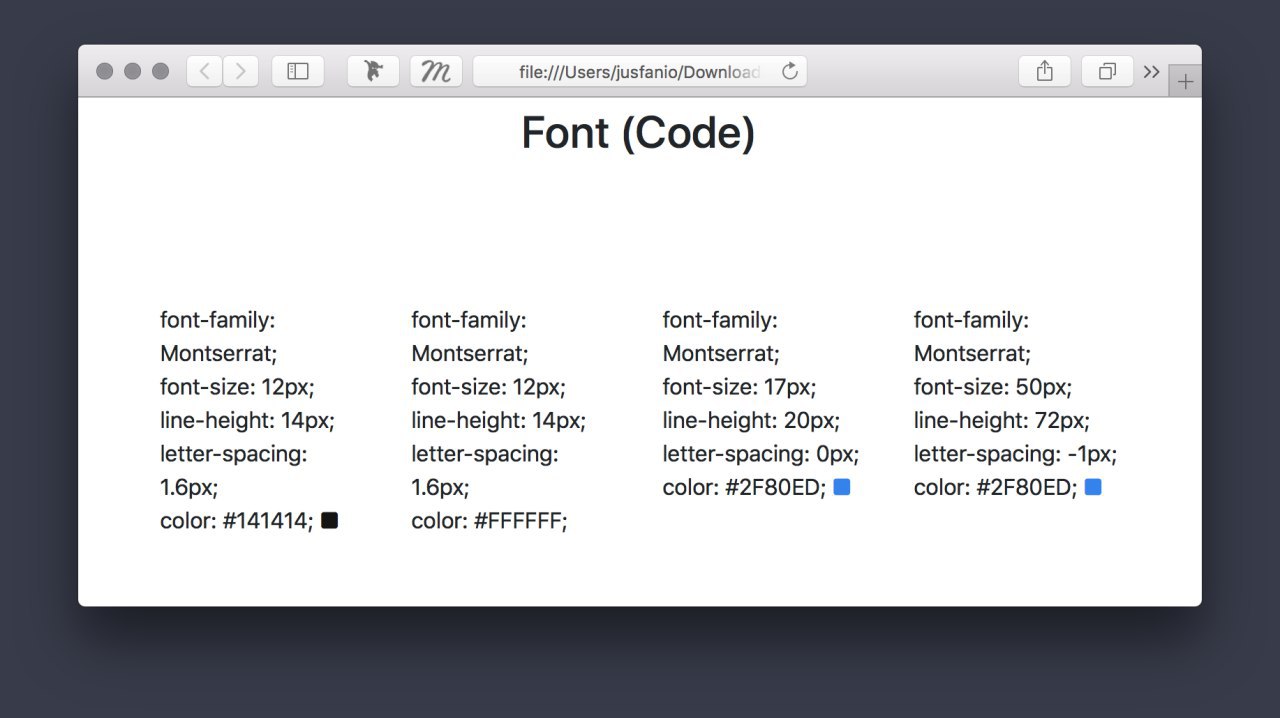Click the black #141414 color swatch

tap(329, 520)
